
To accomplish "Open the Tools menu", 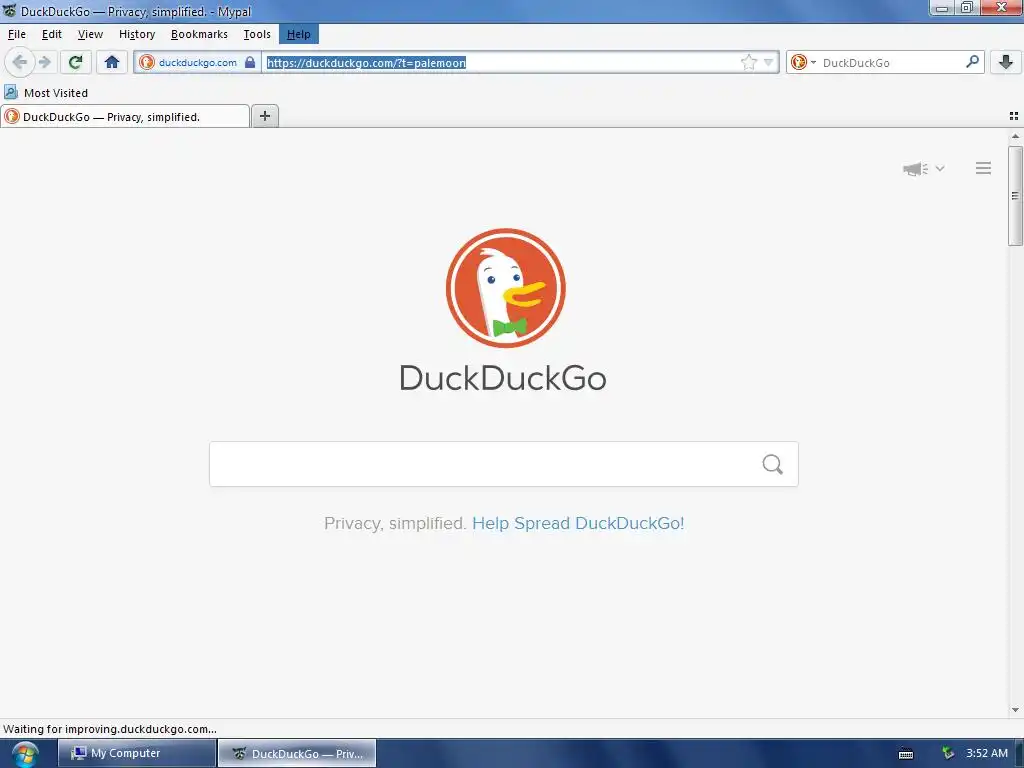I will [x=257, y=34].
